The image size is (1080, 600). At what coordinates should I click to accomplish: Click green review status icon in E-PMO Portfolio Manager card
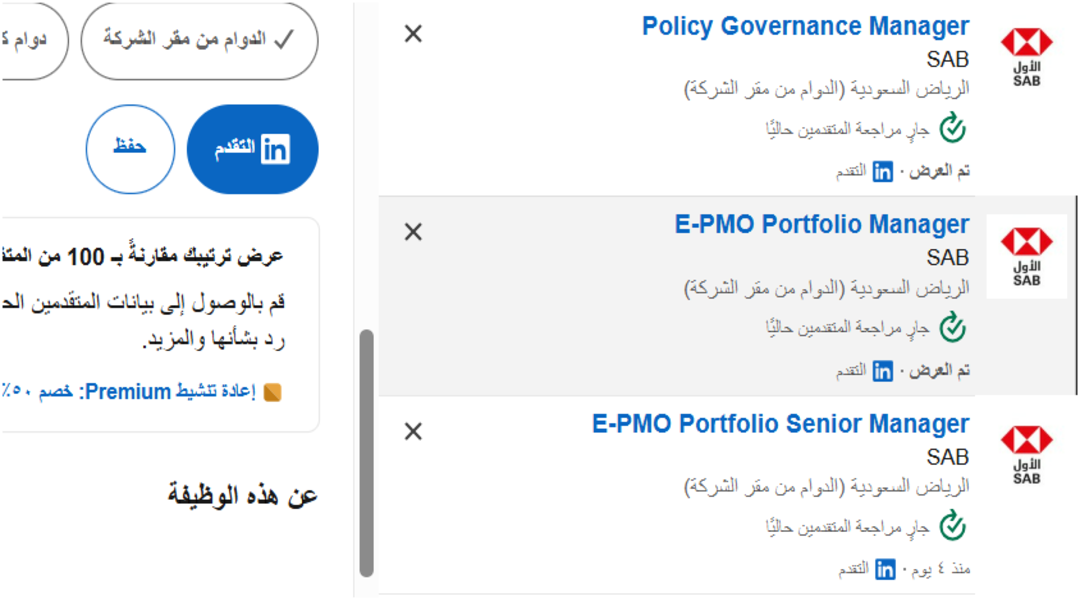coord(953,327)
